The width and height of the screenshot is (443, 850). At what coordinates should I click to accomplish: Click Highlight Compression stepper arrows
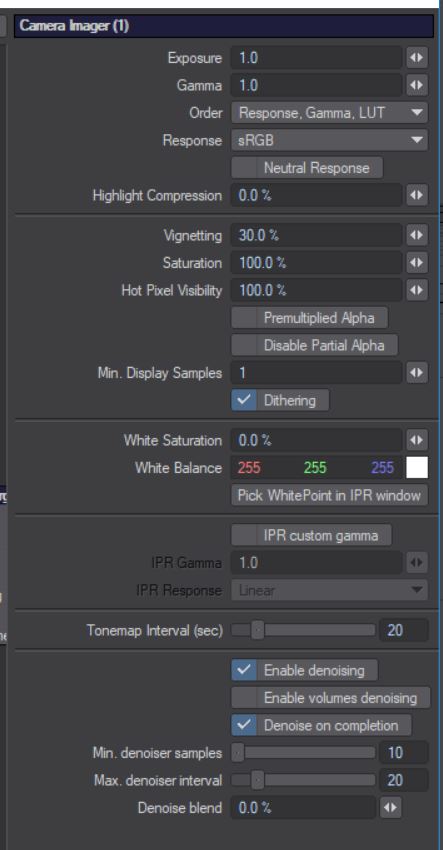click(x=416, y=196)
